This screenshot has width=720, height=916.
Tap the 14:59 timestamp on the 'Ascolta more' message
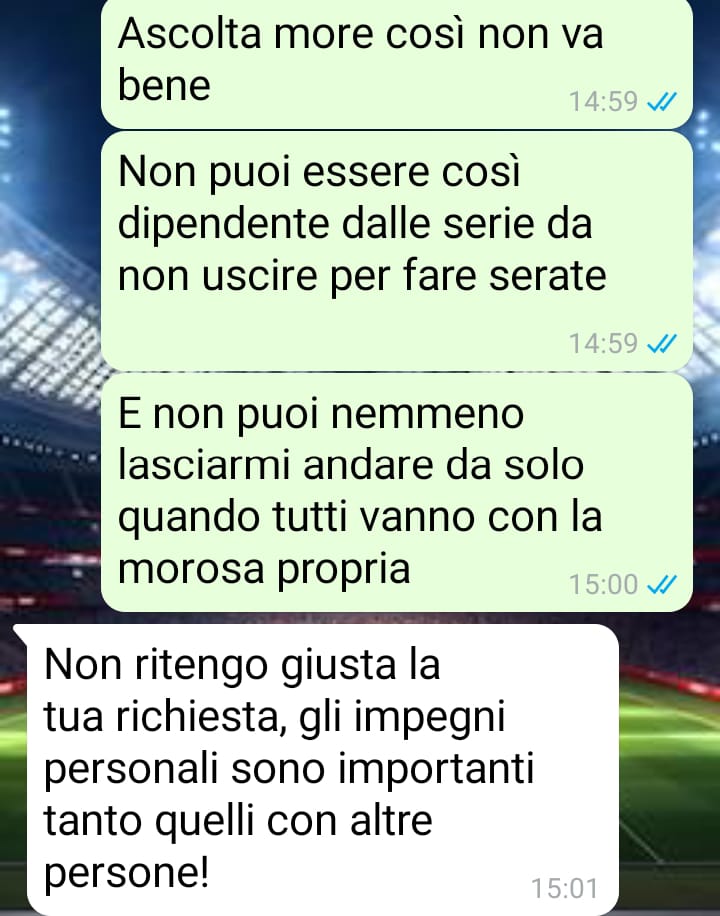click(603, 102)
